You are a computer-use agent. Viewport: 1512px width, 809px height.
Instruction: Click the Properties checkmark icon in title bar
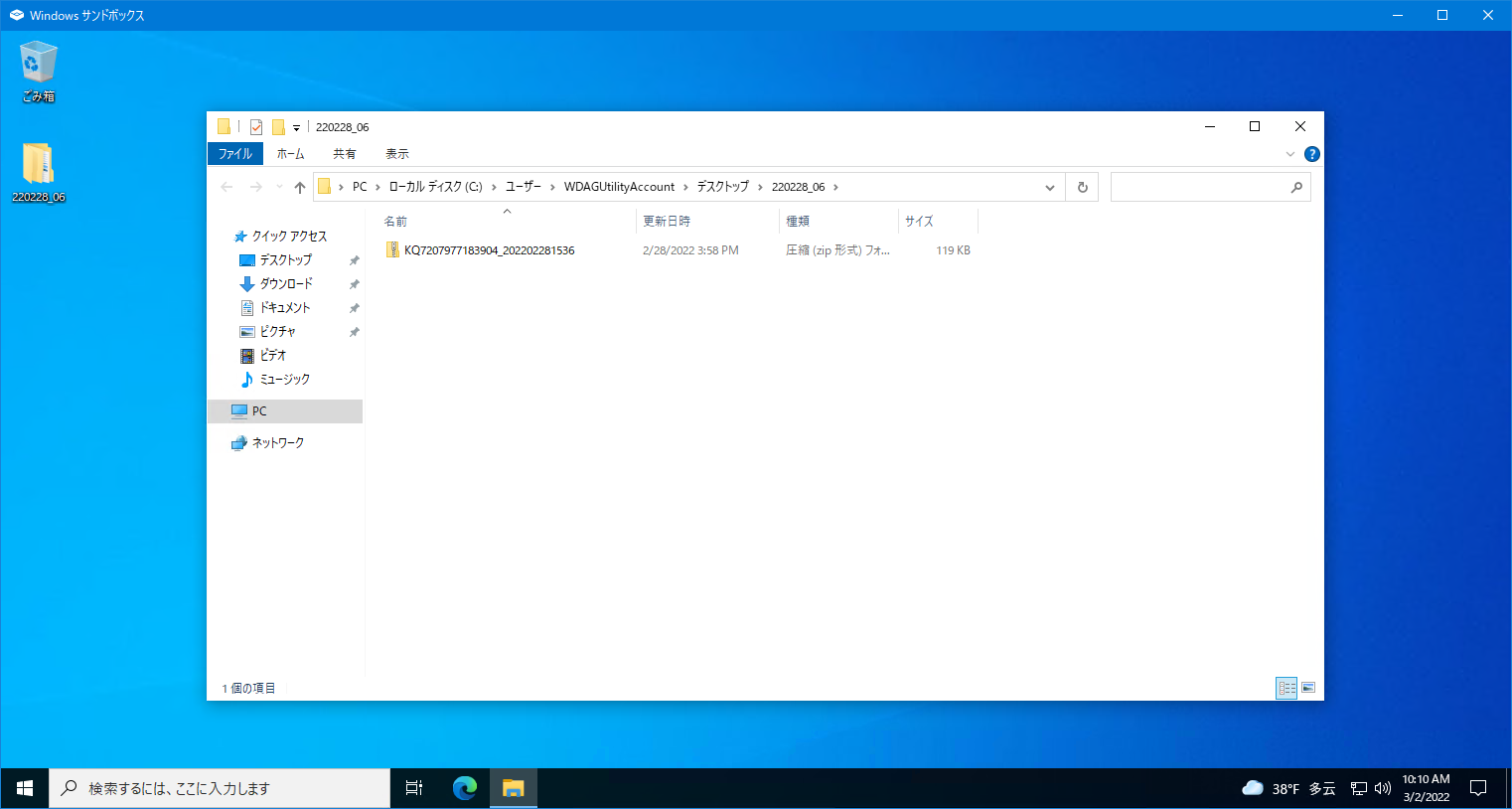point(256,127)
